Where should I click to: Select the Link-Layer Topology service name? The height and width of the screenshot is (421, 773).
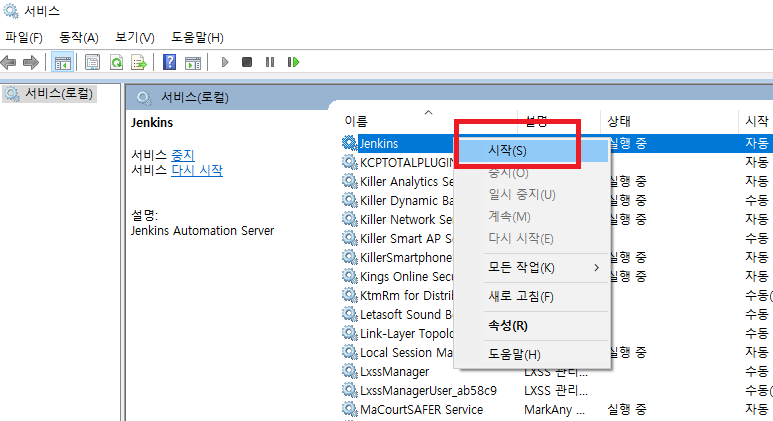(x=407, y=333)
